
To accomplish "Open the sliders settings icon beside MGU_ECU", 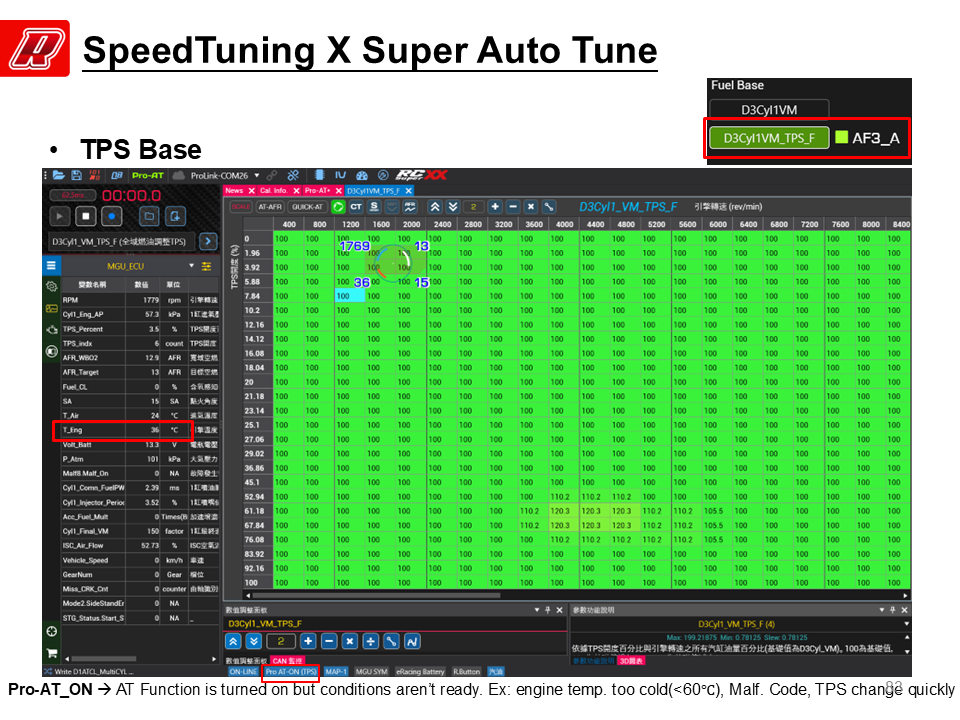I will point(206,266).
